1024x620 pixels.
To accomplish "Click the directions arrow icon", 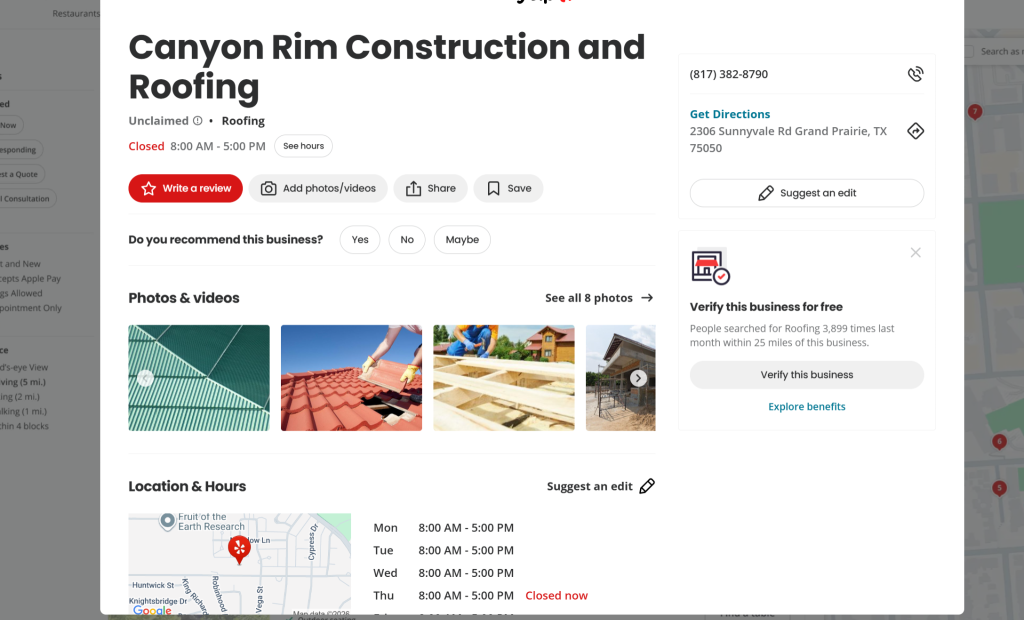I will pyautogui.click(x=915, y=131).
